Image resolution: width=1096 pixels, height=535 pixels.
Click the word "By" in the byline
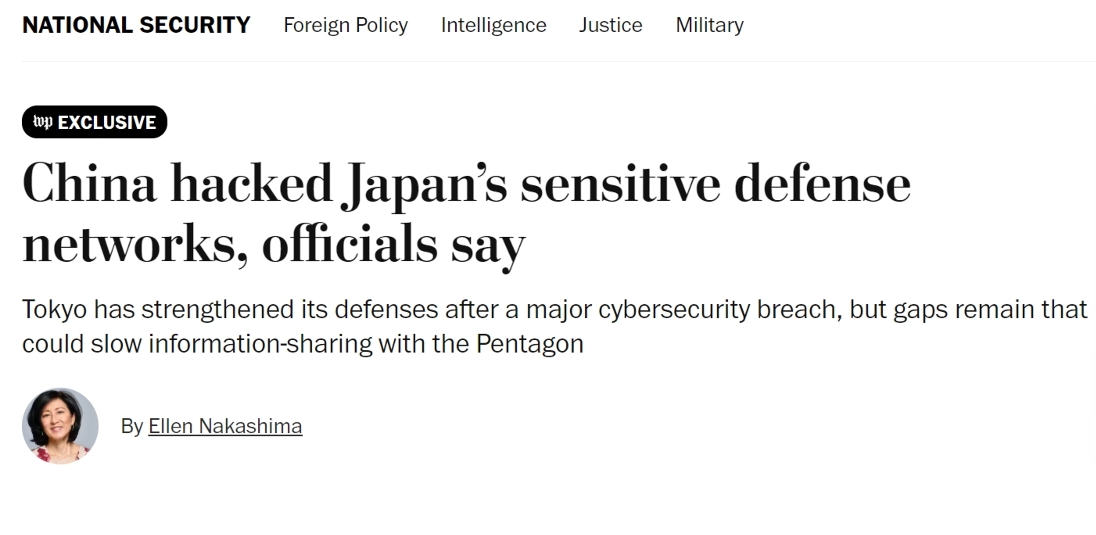point(132,426)
